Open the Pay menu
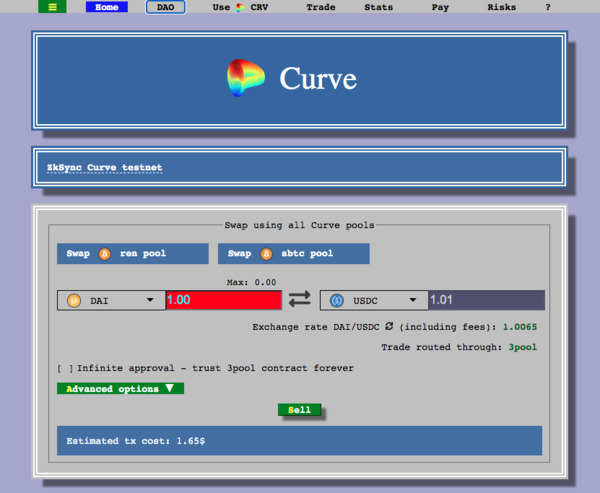This screenshot has height=493, width=600. [440, 7]
